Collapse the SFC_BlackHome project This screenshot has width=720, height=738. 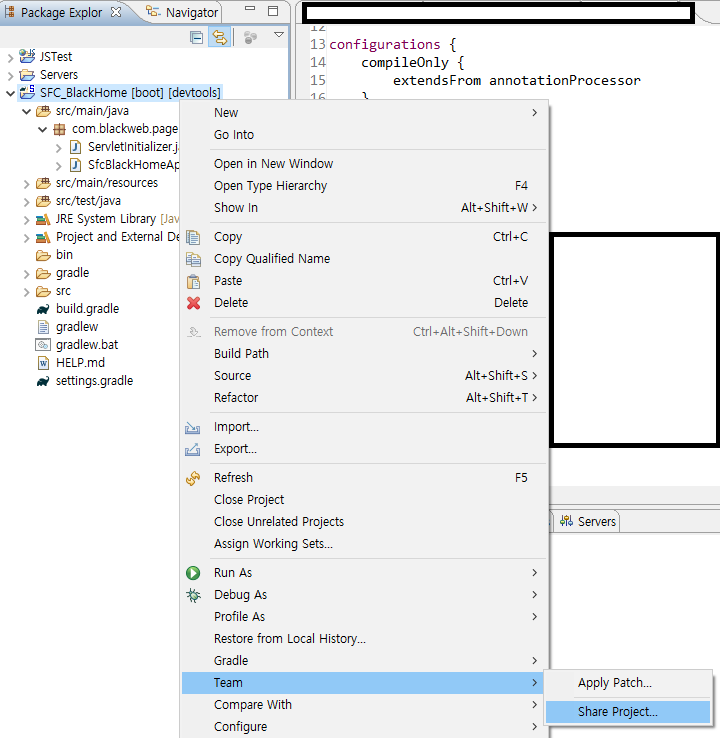tap(10, 94)
